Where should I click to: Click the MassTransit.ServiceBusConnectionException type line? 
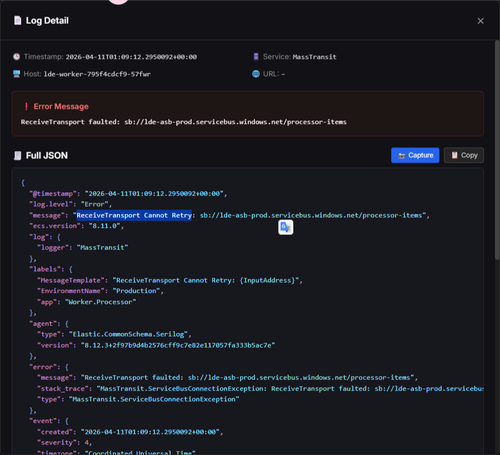tap(138, 399)
